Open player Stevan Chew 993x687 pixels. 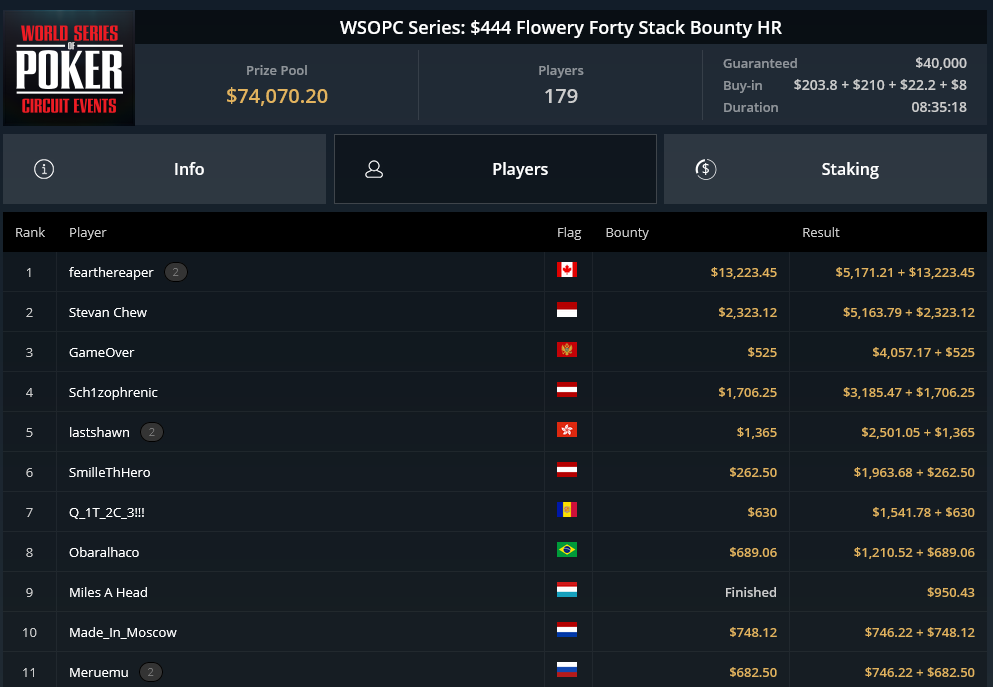[108, 312]
